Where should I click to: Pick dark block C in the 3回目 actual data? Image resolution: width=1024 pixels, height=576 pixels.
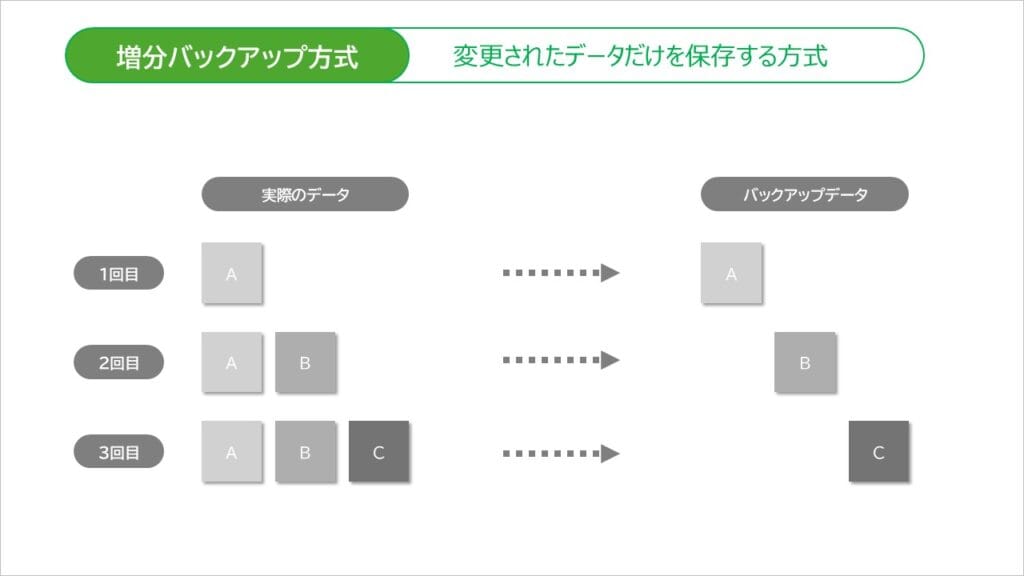[379, 452]
